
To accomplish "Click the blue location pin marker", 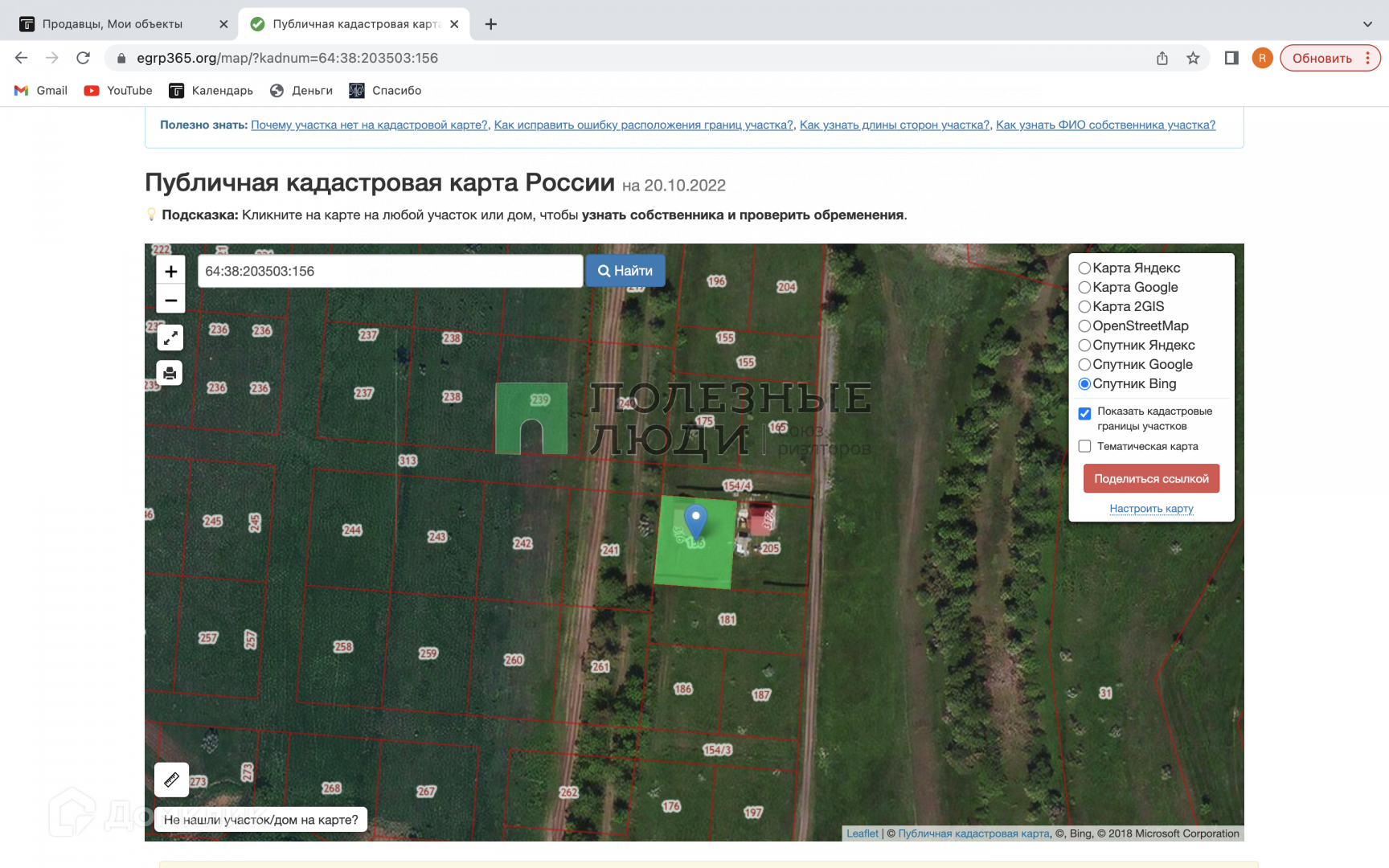I will pos(695,520).
